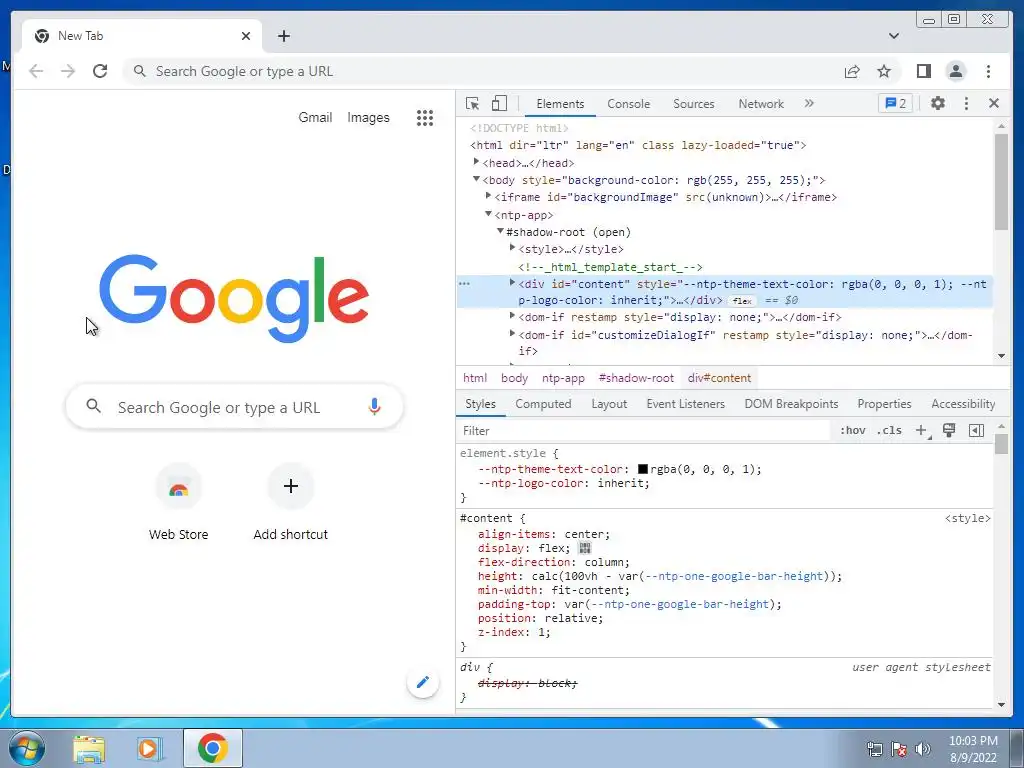Toggle the flex badge on div#content
The height and width of the screenshot is (768, 1024).
[x=742, y=301]
